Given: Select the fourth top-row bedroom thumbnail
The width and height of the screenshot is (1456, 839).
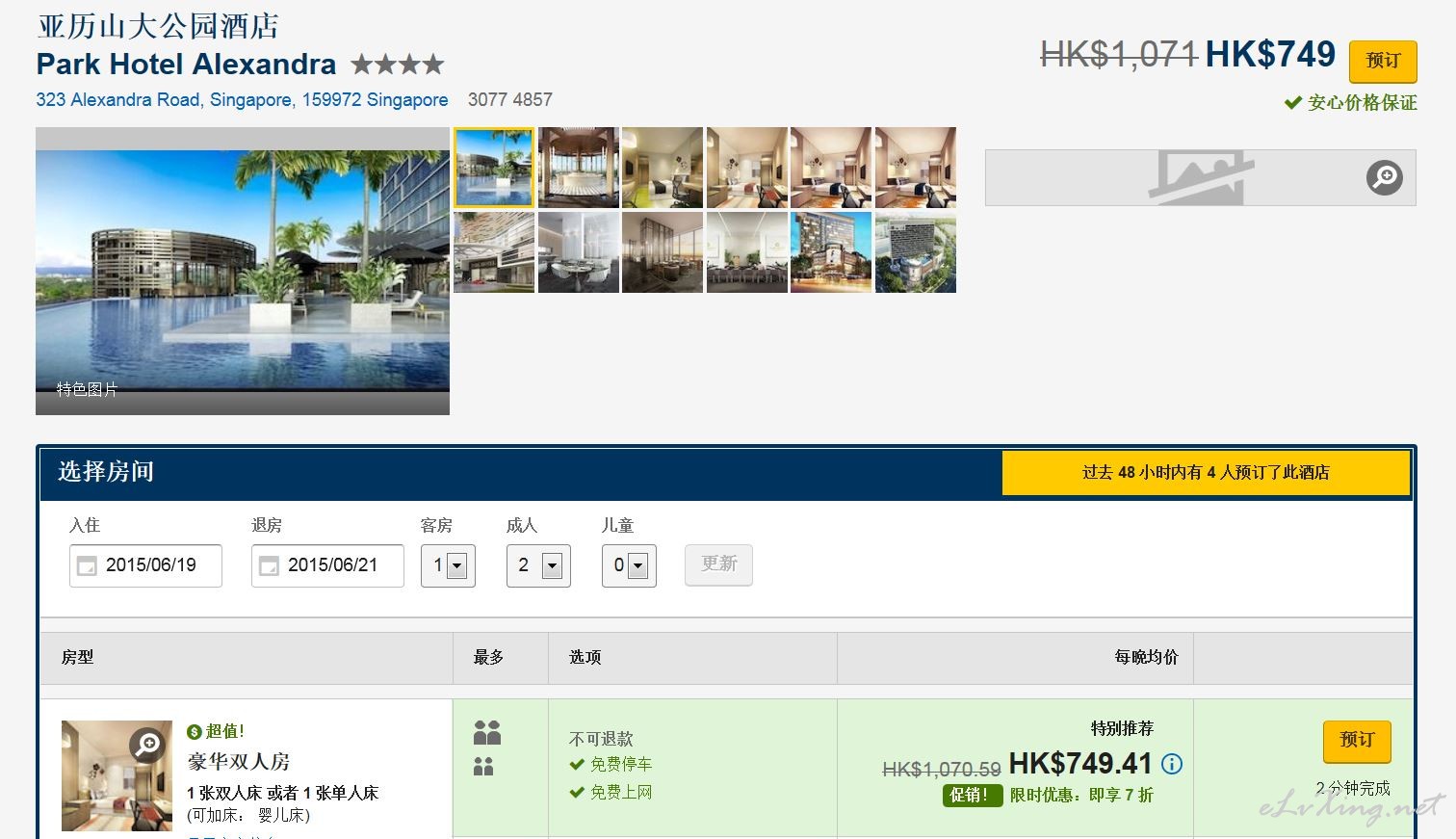Looking at the screenshot, I should coord(747,168).
